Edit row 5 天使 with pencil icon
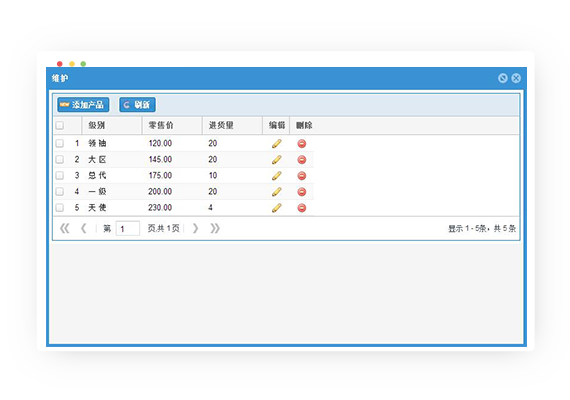 pos(277,208)
